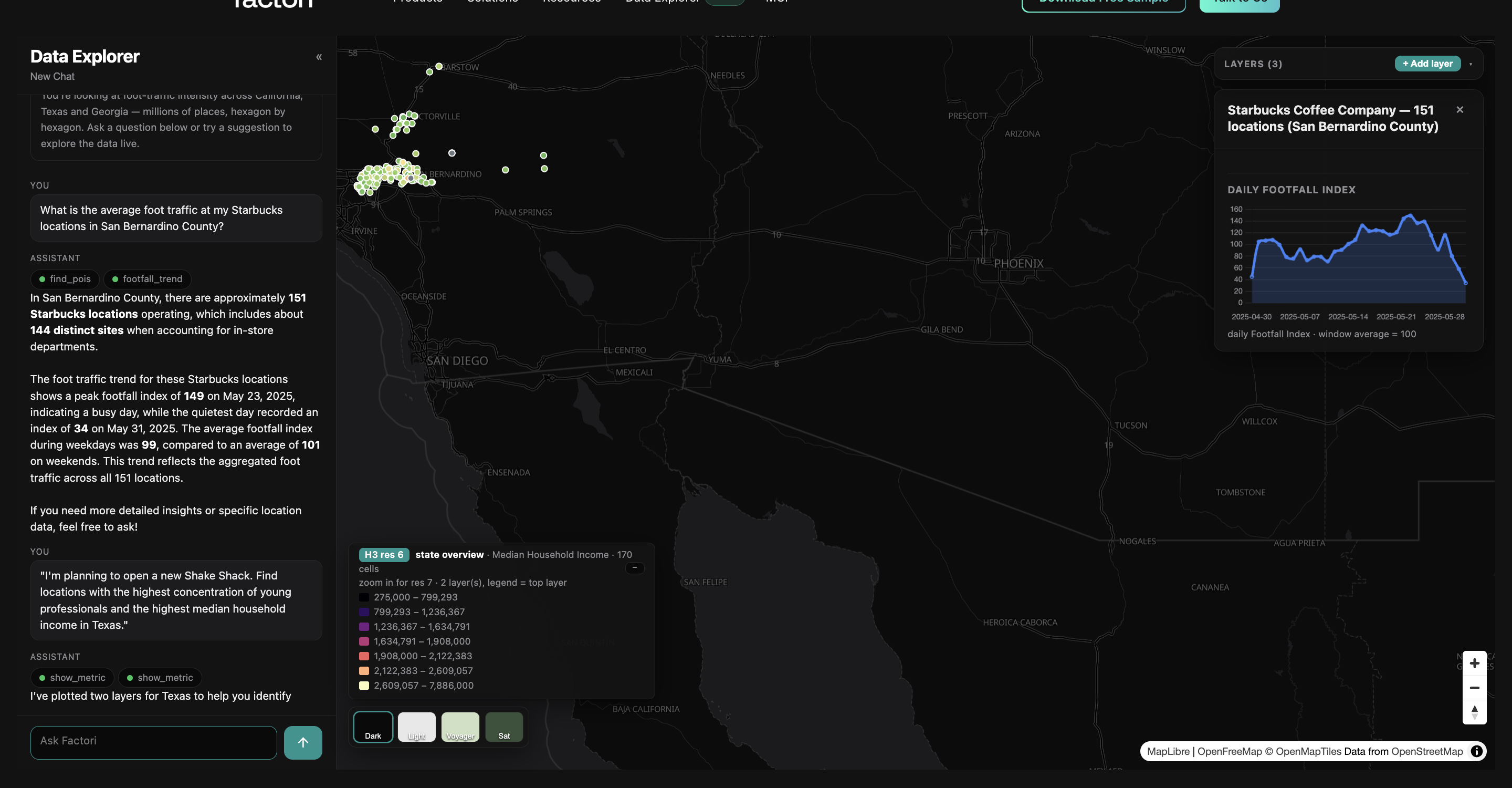
Task: Click the "window average = 100" chart caption
Action: pos(1367,334)
